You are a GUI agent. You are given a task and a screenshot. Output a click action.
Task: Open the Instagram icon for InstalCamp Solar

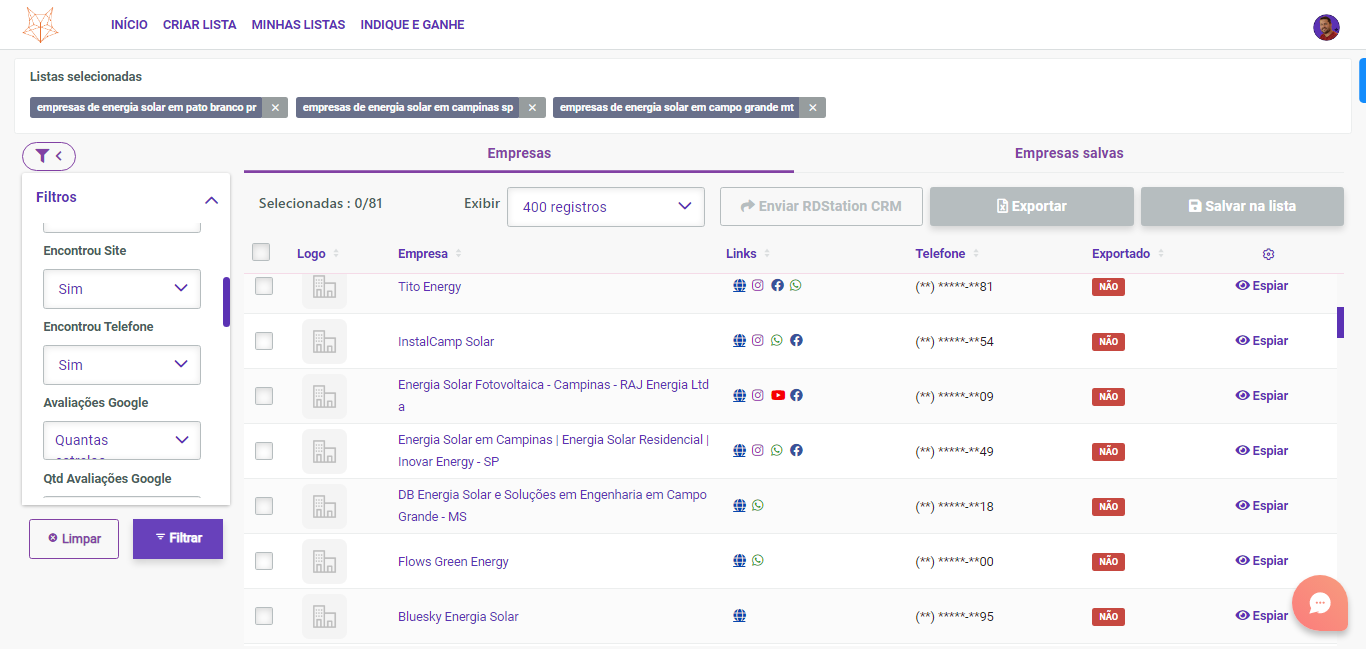(757, 340)
